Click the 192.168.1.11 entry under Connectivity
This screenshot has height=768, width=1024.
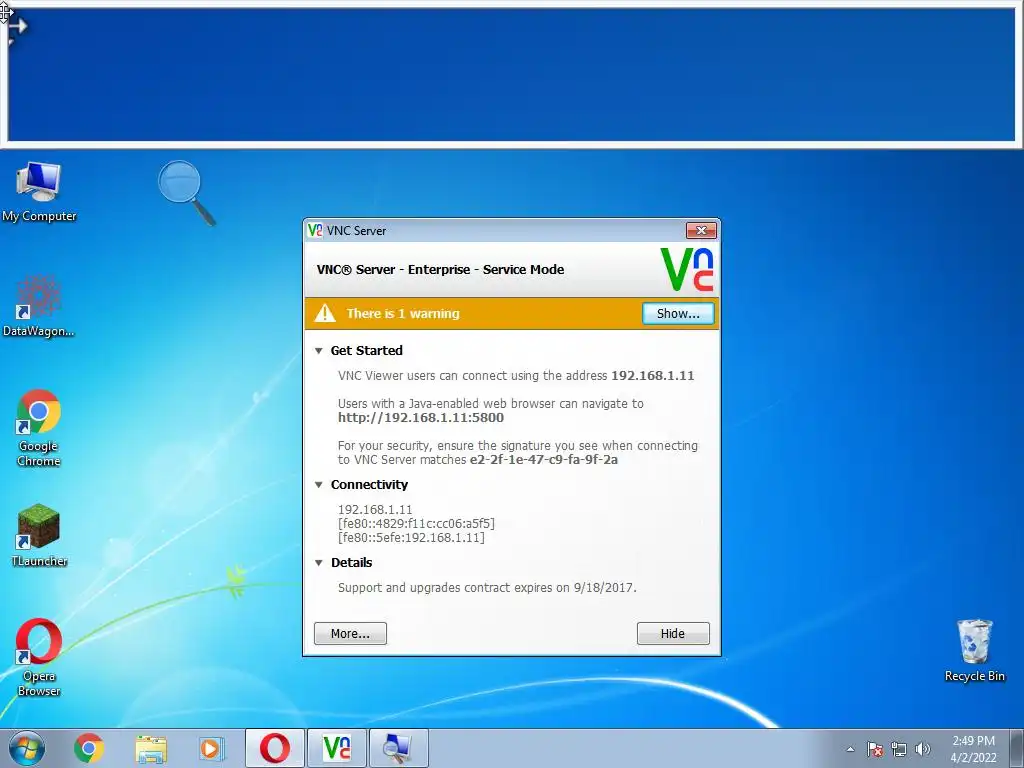[375, 509]
